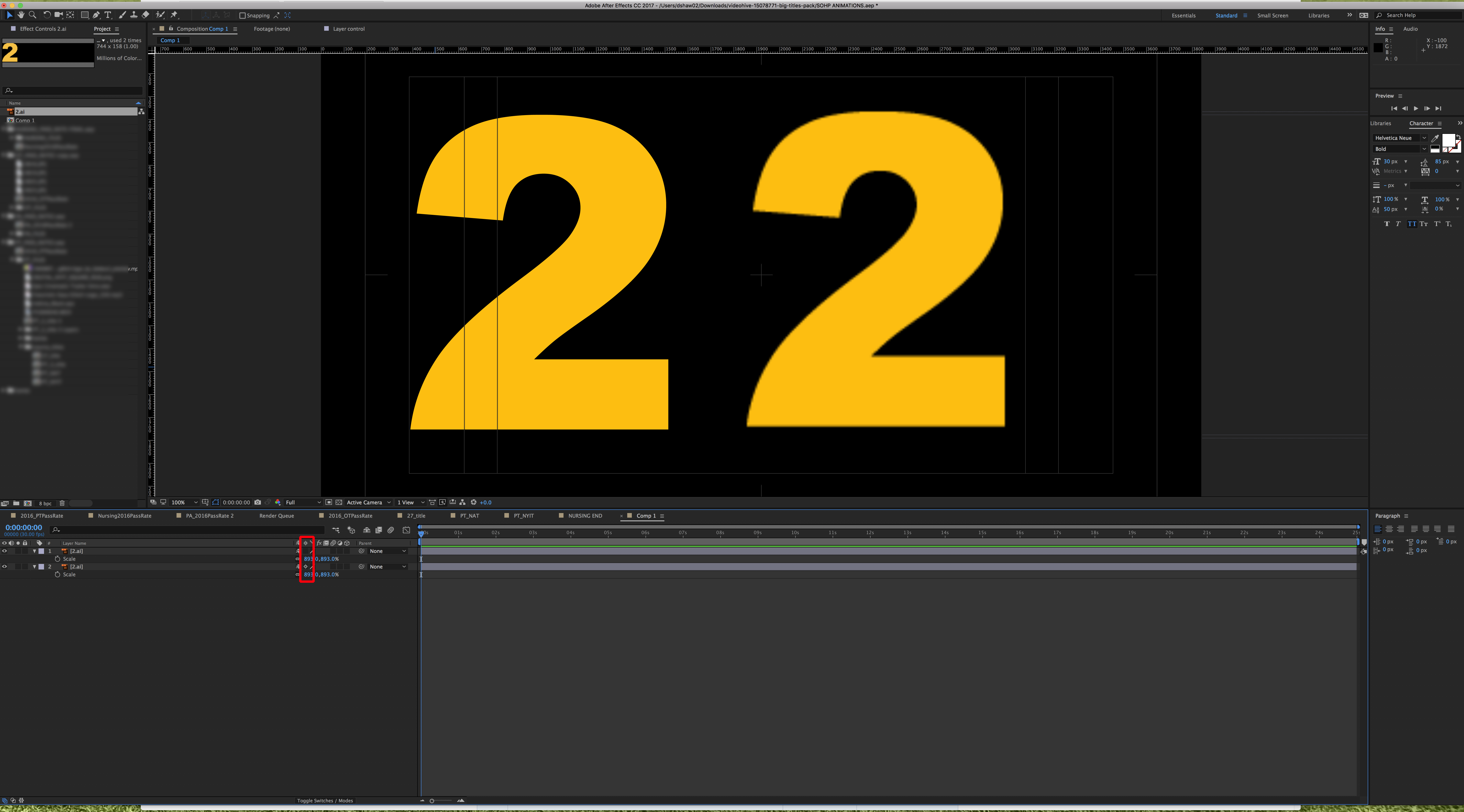
Task: Open Show Channel color management icon
Action: pos(278,502)
